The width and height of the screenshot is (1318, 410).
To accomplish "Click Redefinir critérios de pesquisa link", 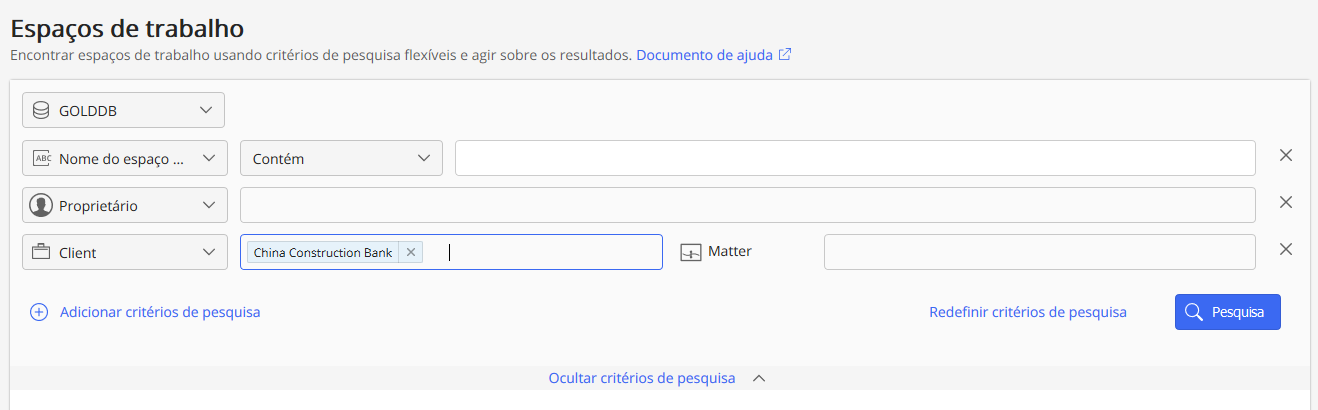I will tap(1027, 312).
